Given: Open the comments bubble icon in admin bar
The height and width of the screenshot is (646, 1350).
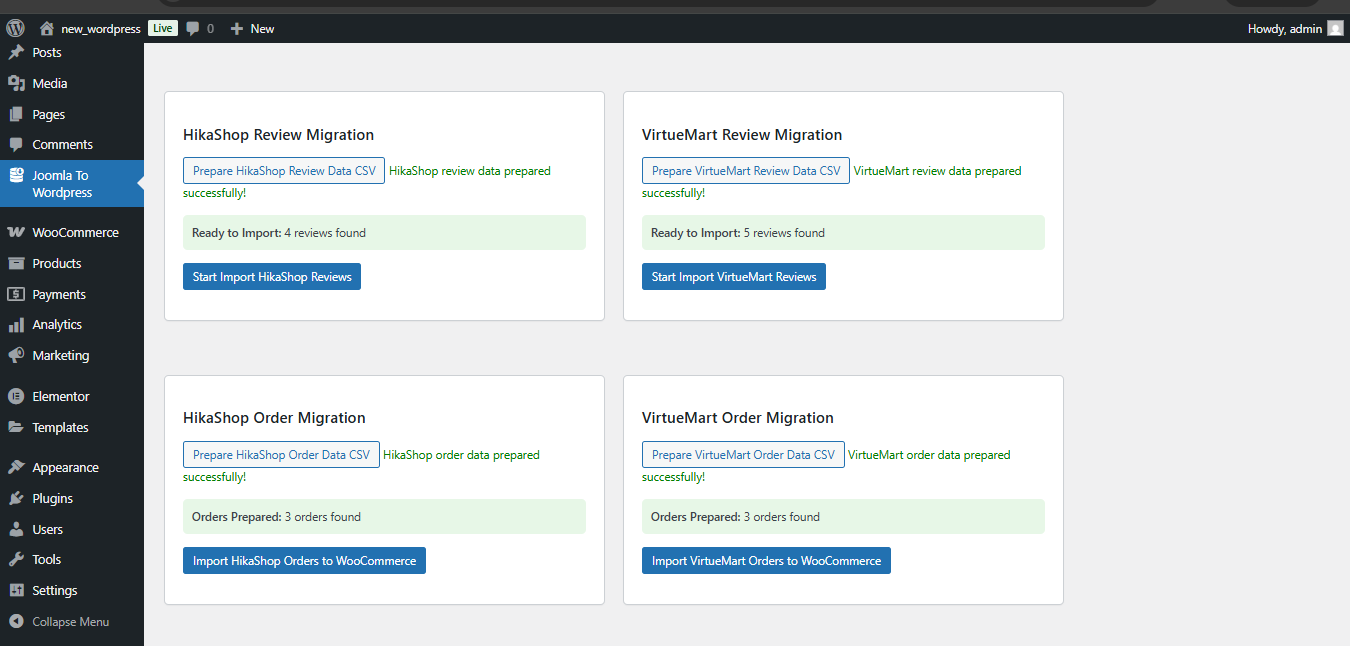Looking at the screenshot, I should tap(193, 29).
